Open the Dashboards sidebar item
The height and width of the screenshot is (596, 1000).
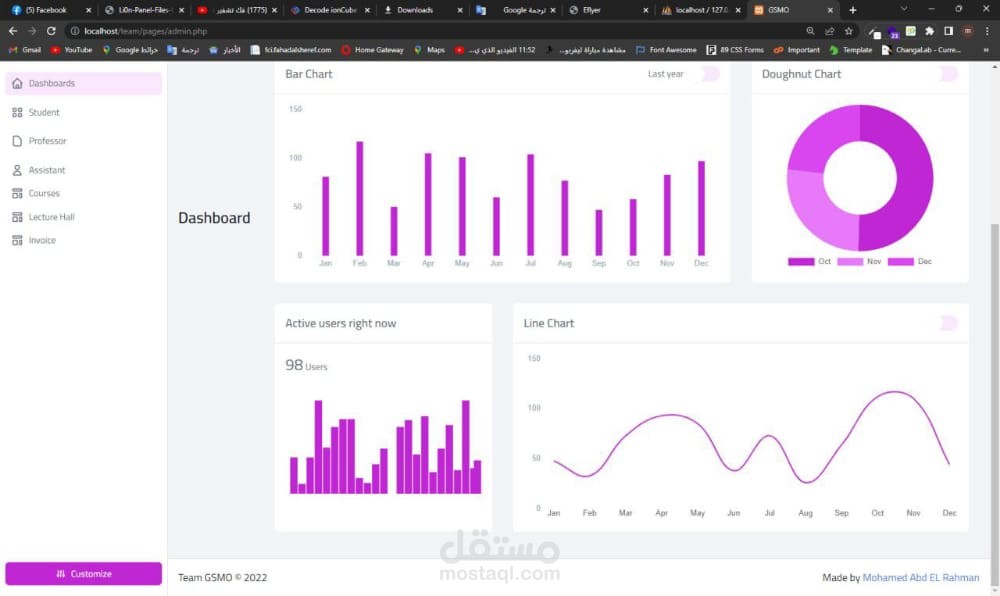tap(84, 84)
